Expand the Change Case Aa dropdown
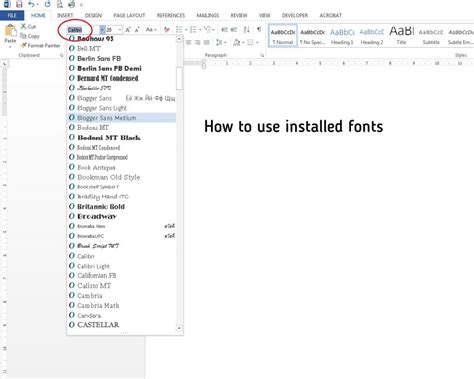Screen dimensions: 474x379 click(151, 30)
